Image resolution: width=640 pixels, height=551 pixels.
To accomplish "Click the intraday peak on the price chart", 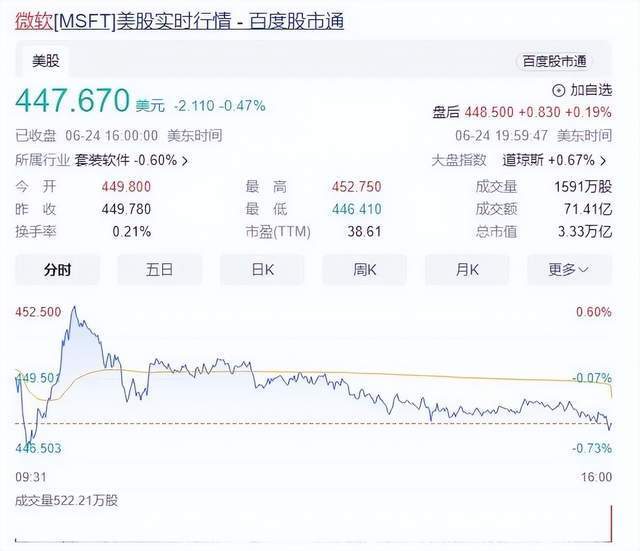I will (74, 308).
